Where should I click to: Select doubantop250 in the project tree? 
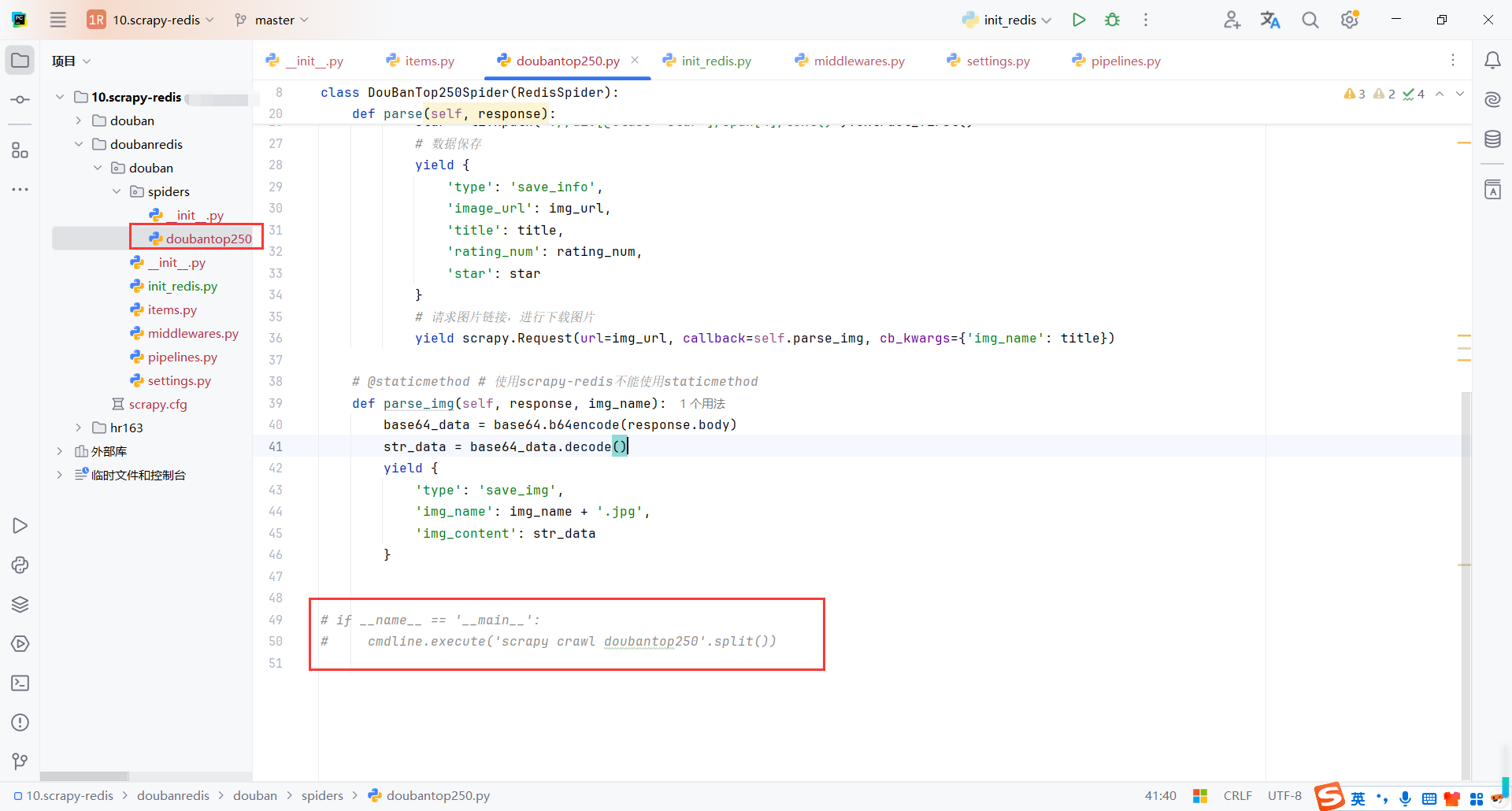tap(201, 239)
